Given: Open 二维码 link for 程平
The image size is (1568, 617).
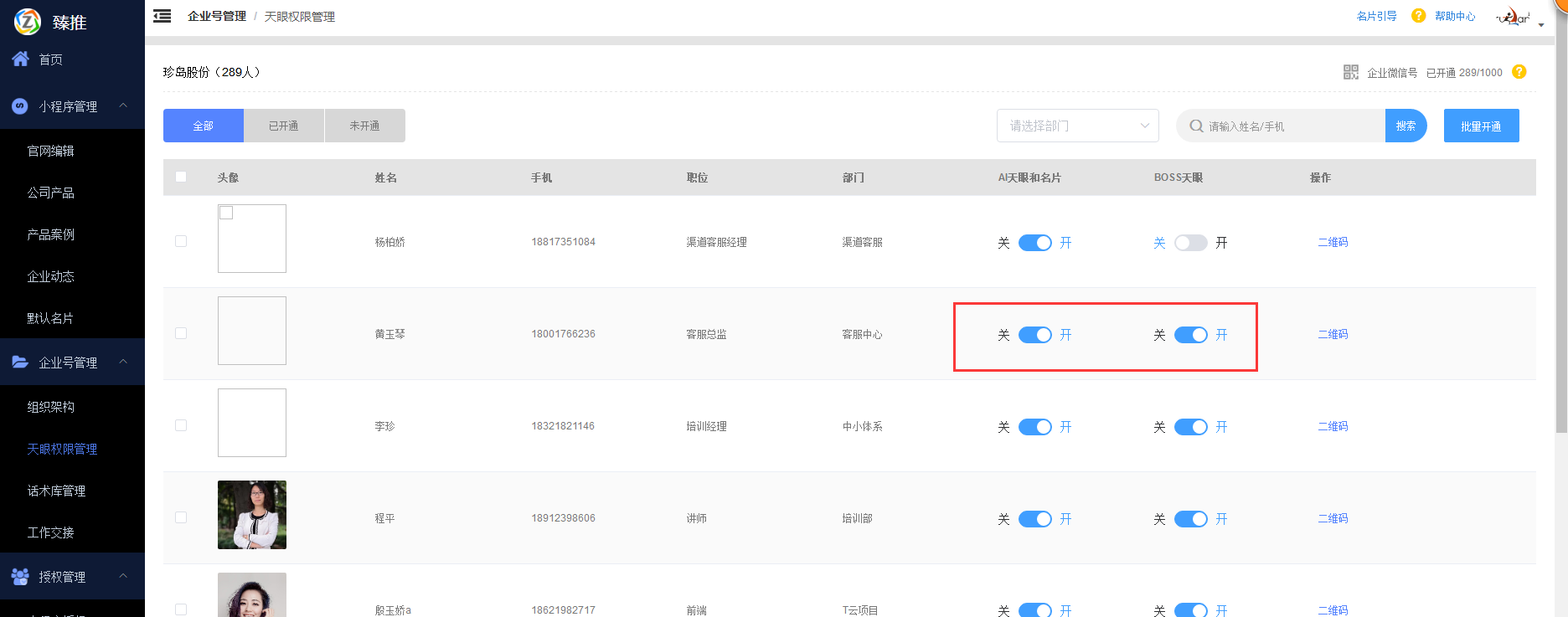Looking at the screenshot, I should [x=1332, y=518].
